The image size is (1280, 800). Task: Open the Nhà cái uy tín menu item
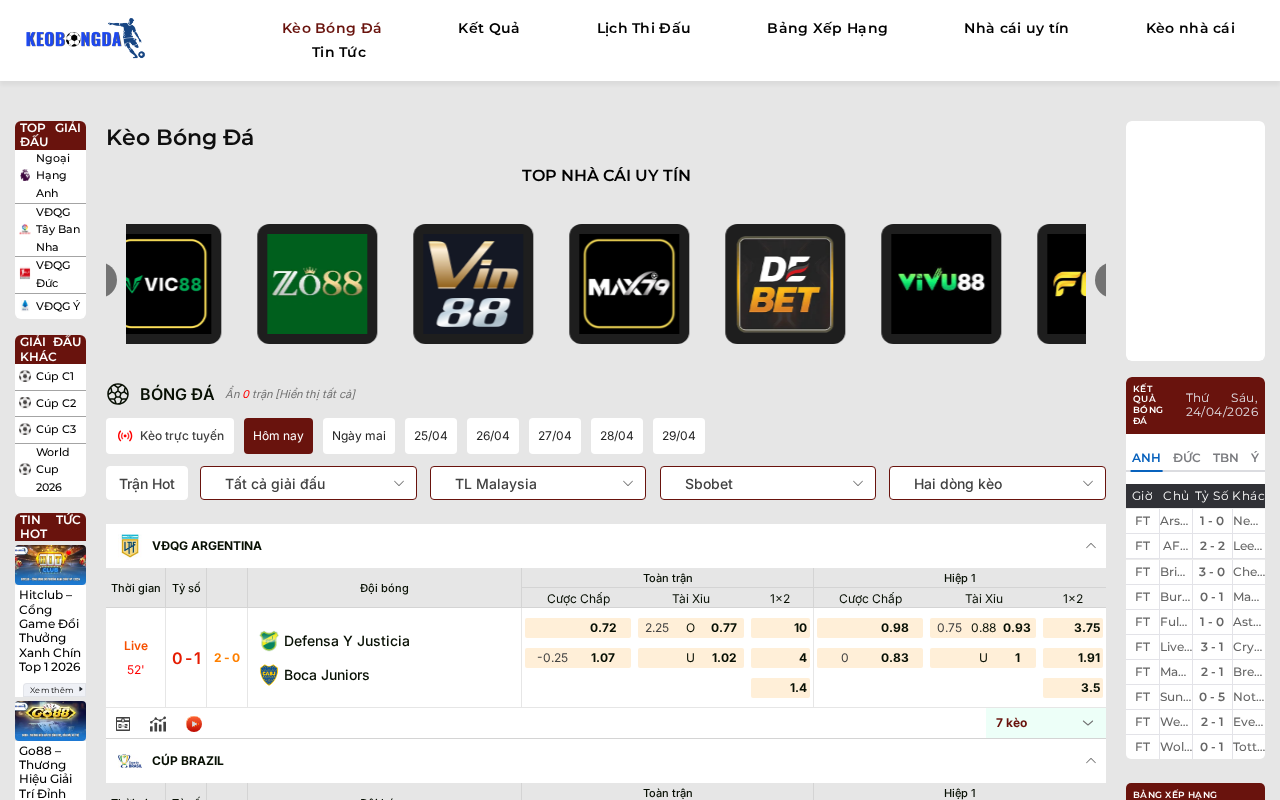[x=1017, y=28]
